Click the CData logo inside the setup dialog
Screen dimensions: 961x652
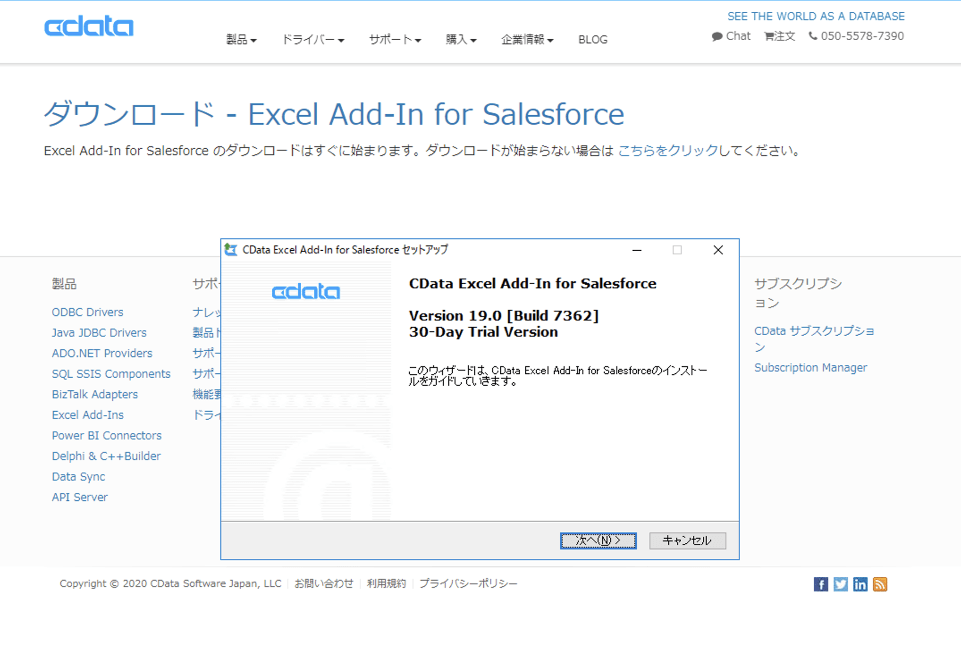click(x=306, y=292)
